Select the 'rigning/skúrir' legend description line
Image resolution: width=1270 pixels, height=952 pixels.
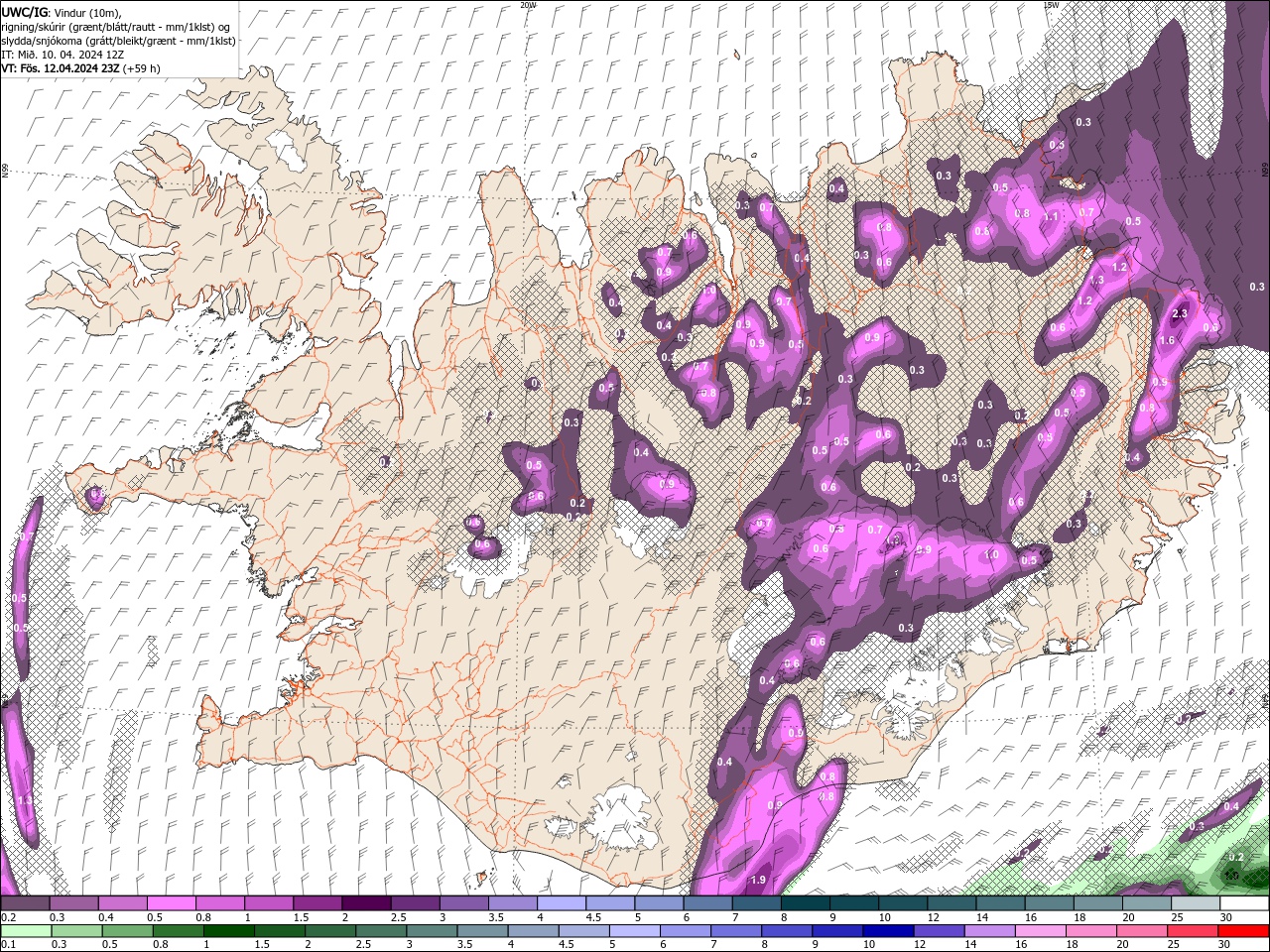(118, 27)
